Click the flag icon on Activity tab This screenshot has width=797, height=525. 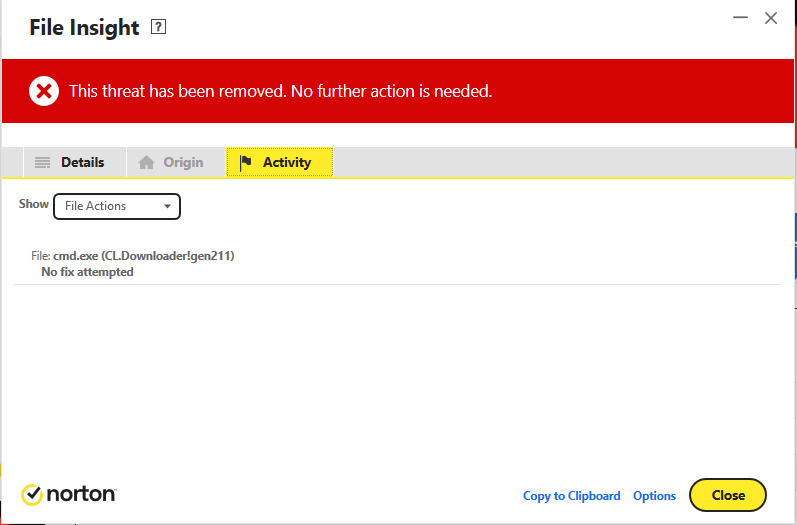(x=246, y=162)
